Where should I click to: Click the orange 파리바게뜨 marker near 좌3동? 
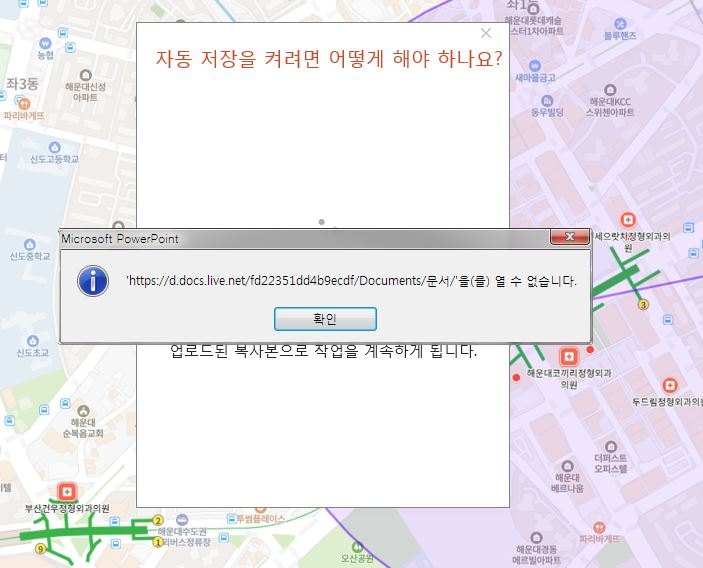pyautogui.click(x=24, y=104)
